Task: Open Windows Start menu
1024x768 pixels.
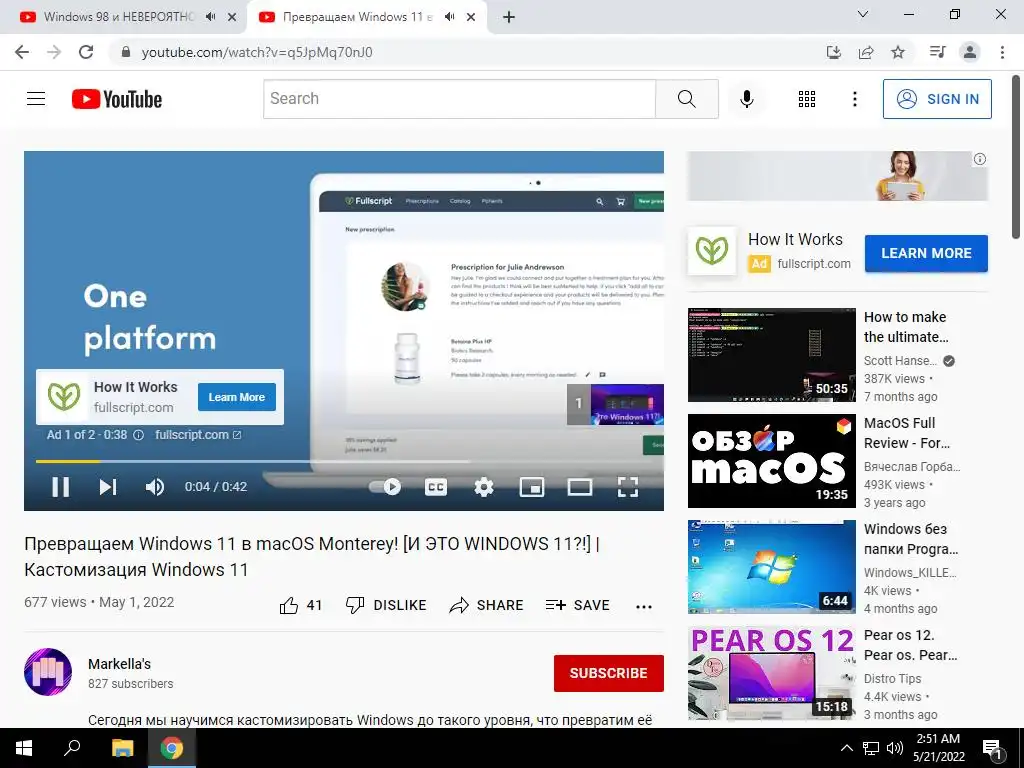Action: (24, 748)
